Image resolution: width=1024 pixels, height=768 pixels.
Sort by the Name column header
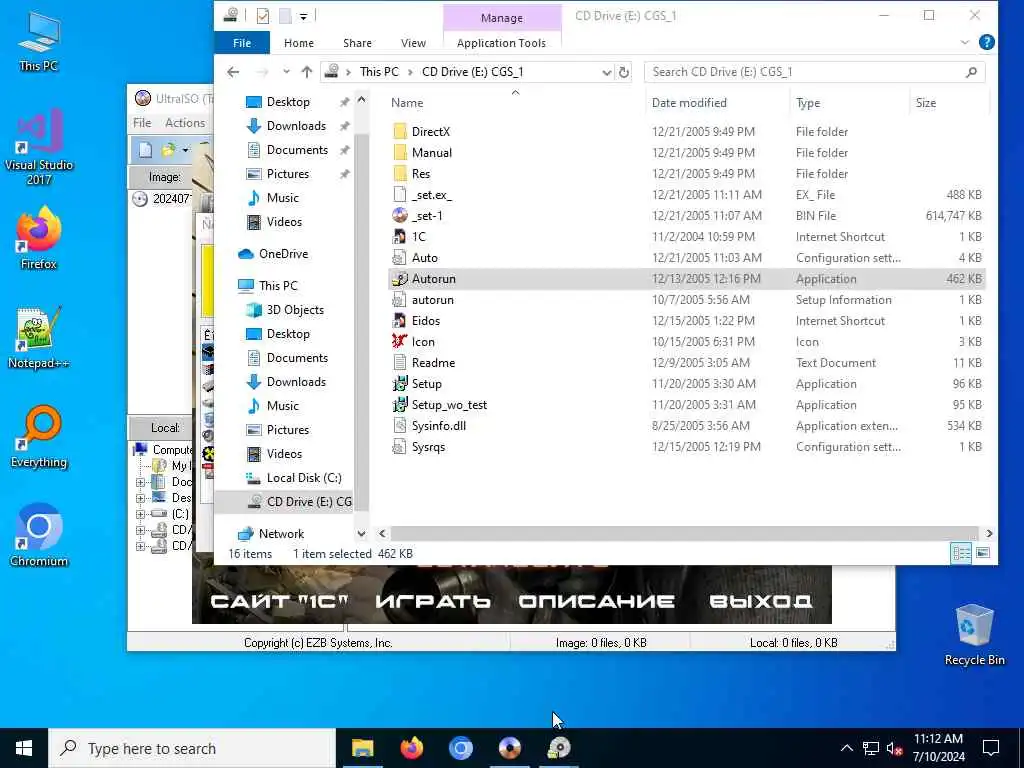tap(407, 103)
